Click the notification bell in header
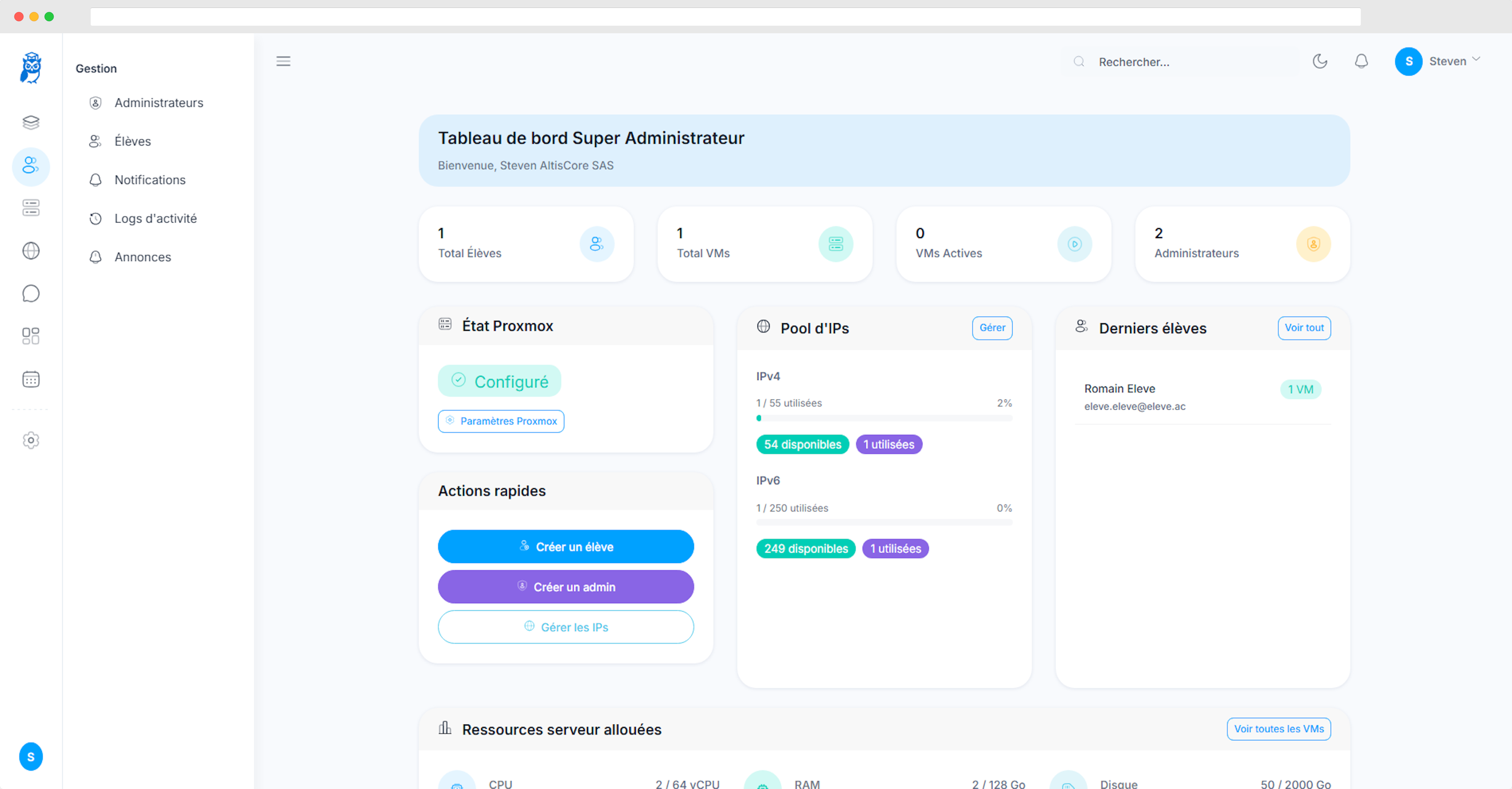Screen dimensions: 1512x789 tap(1361, 61)
